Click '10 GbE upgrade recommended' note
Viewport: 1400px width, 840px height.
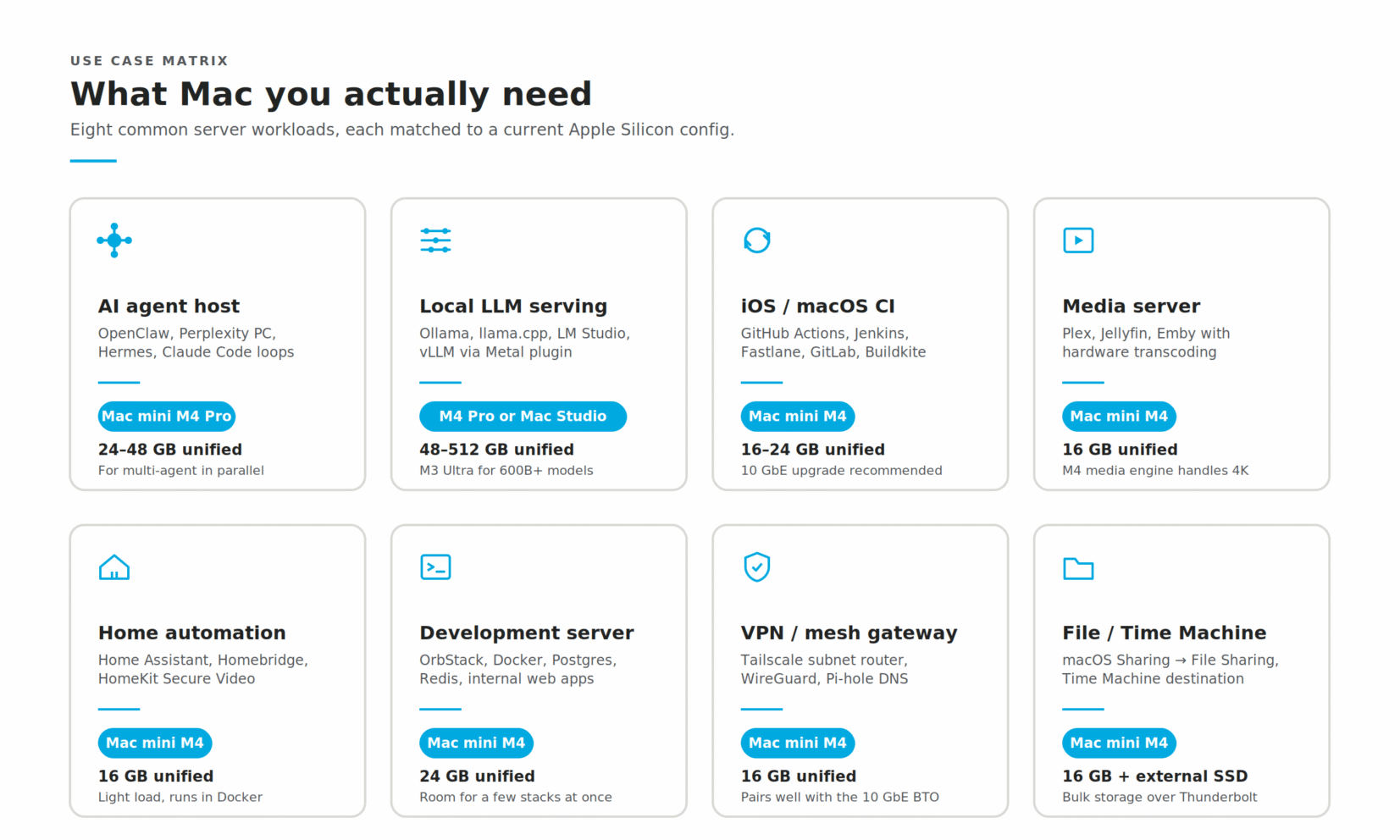(x=841, y=471)
